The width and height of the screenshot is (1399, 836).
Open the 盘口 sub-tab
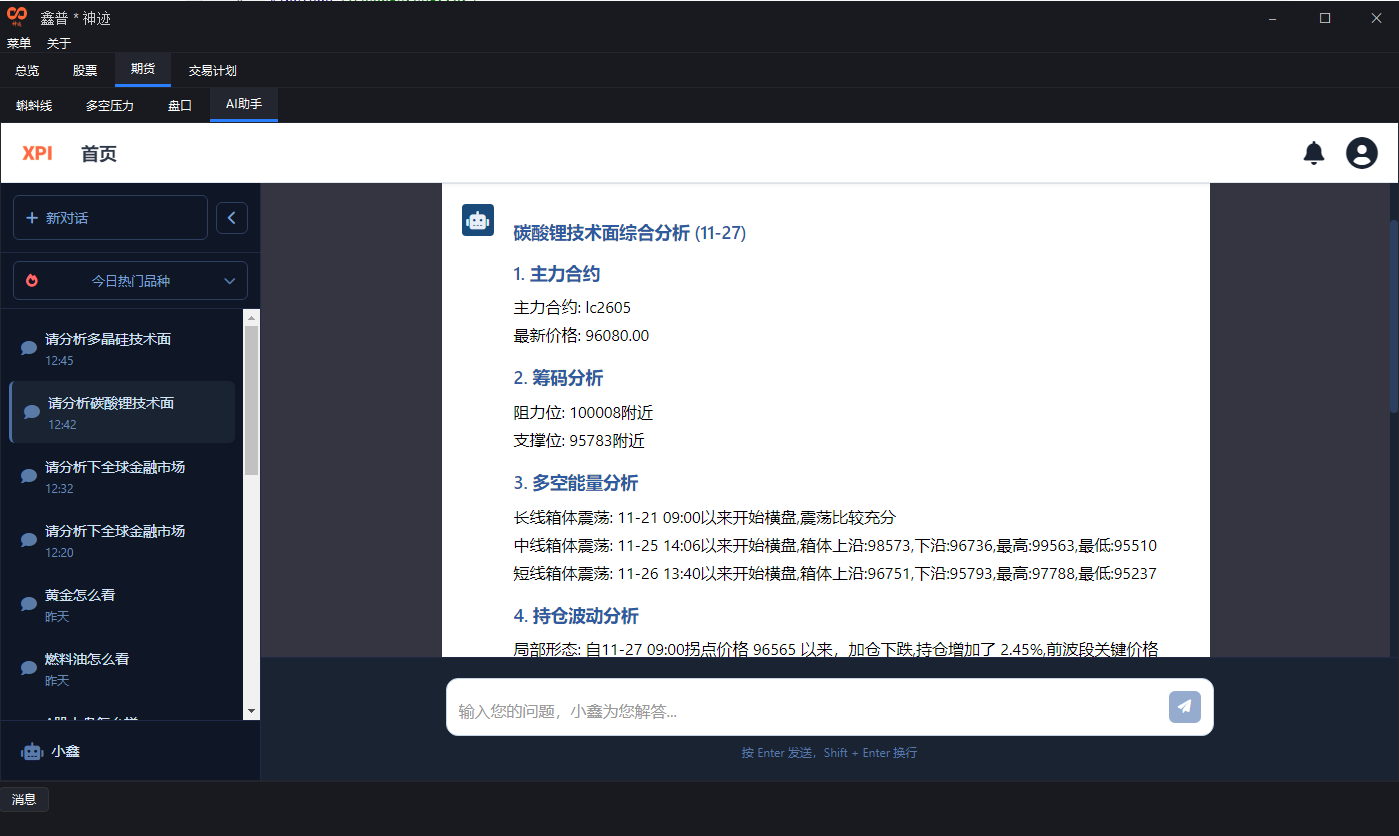pos(179,105)
